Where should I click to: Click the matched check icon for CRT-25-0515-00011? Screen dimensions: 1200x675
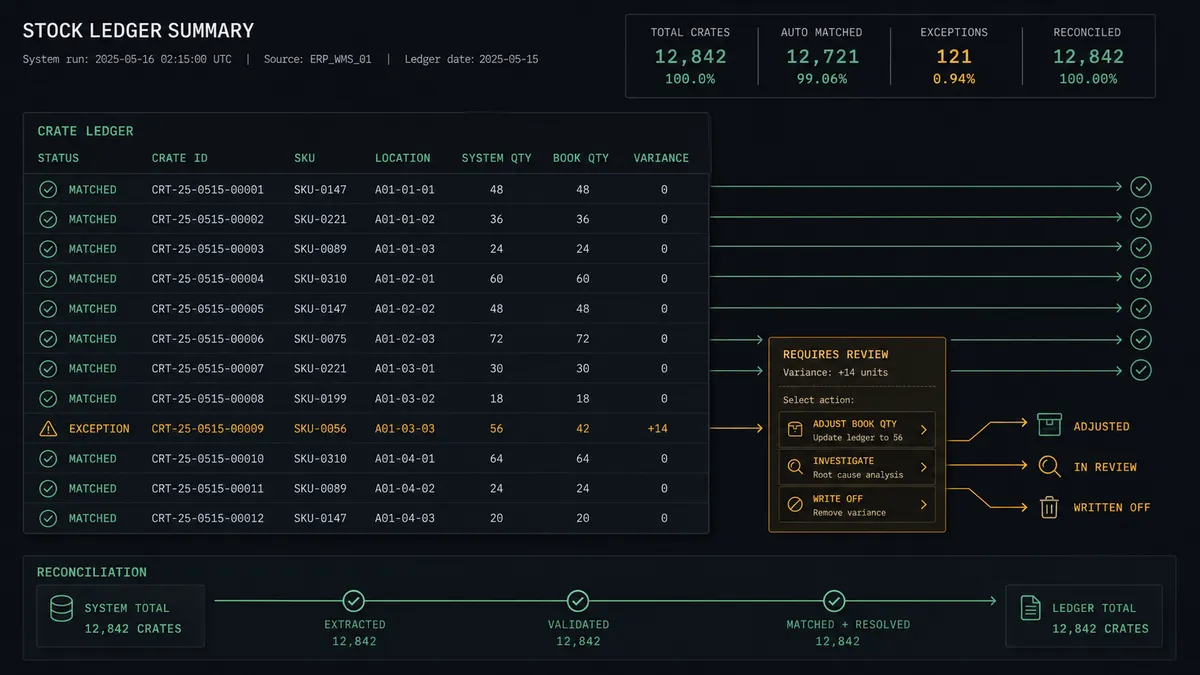[48, 489]
